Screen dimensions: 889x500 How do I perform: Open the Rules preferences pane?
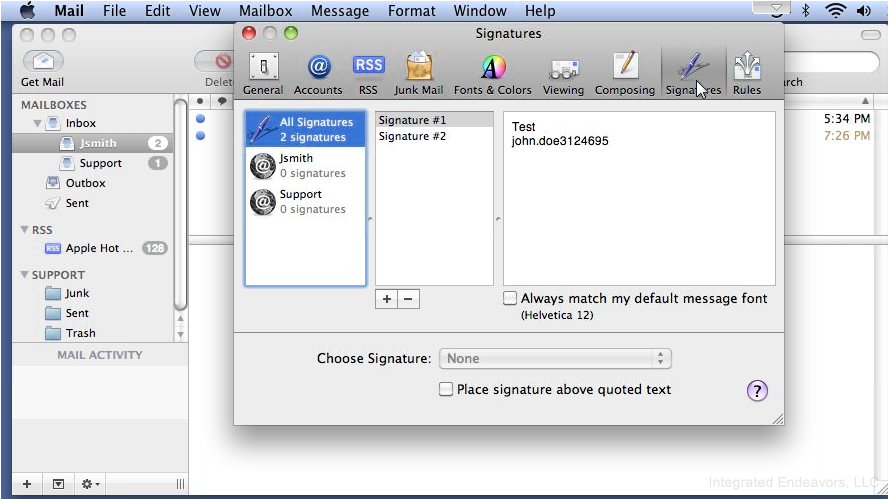(x=747, y=74)
